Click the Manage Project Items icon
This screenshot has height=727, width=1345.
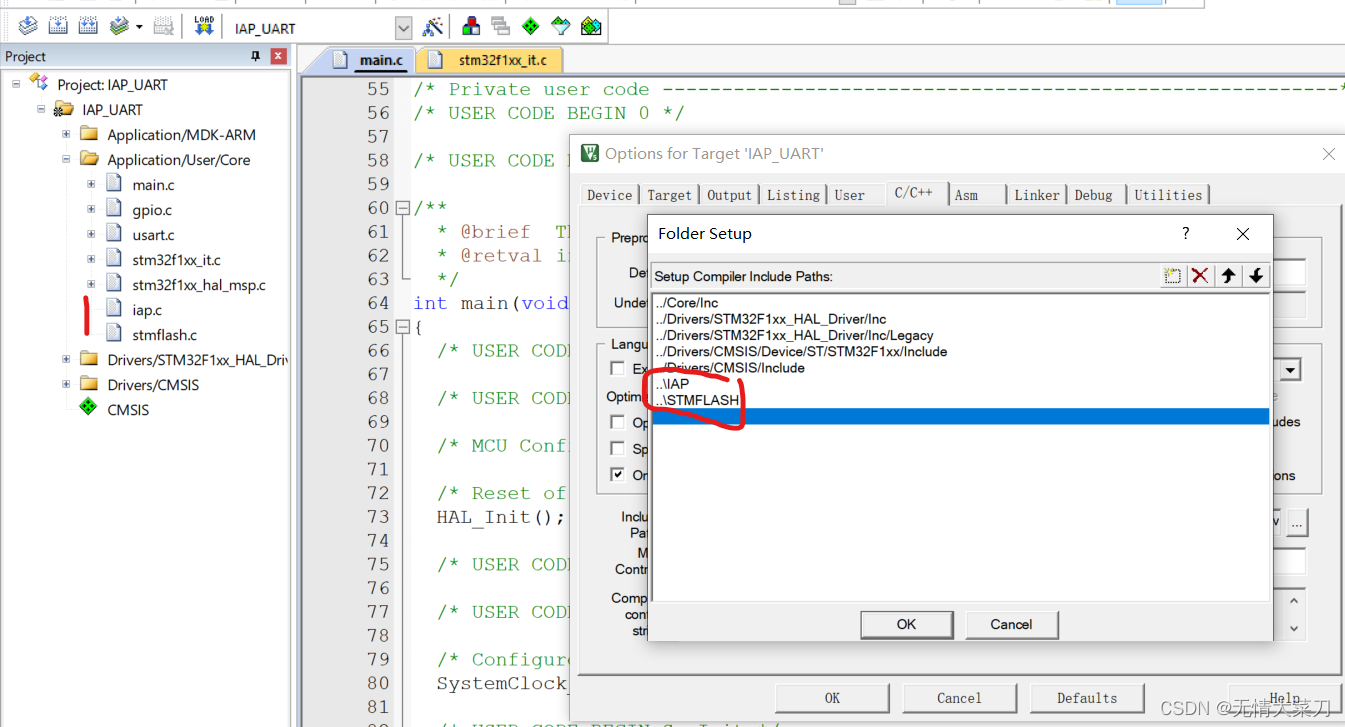pos(471,27)
